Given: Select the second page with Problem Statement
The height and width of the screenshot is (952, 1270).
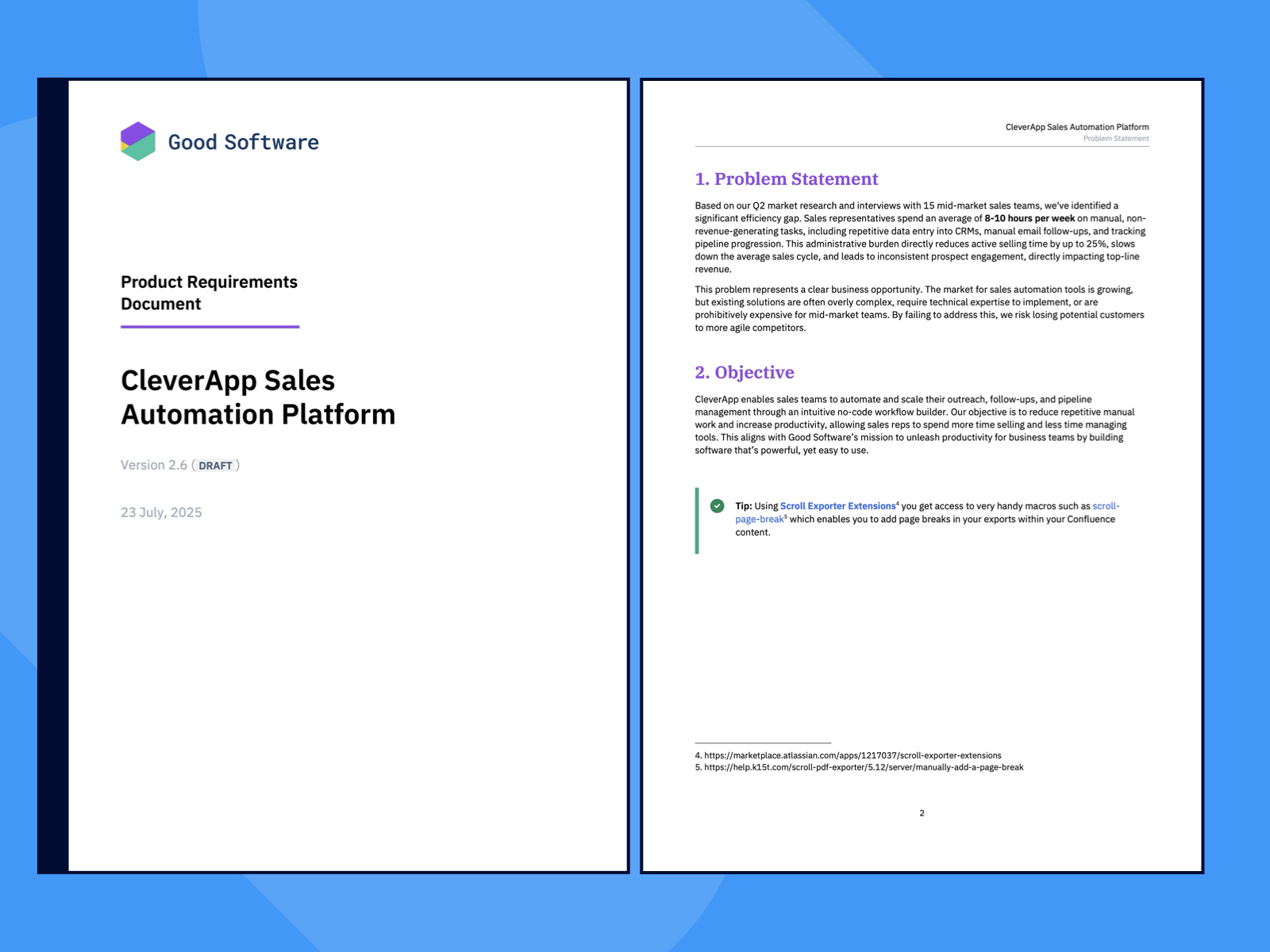Looking at the screenshot, I should (x=922, y=476).
